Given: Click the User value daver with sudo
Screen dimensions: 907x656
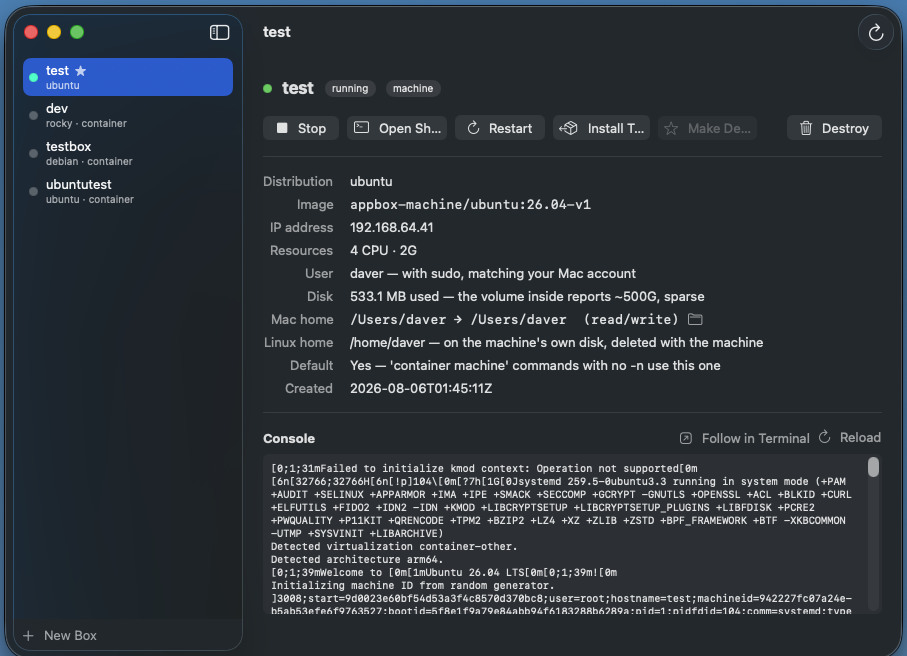Looking at the screenshot, I should (493, 274).
